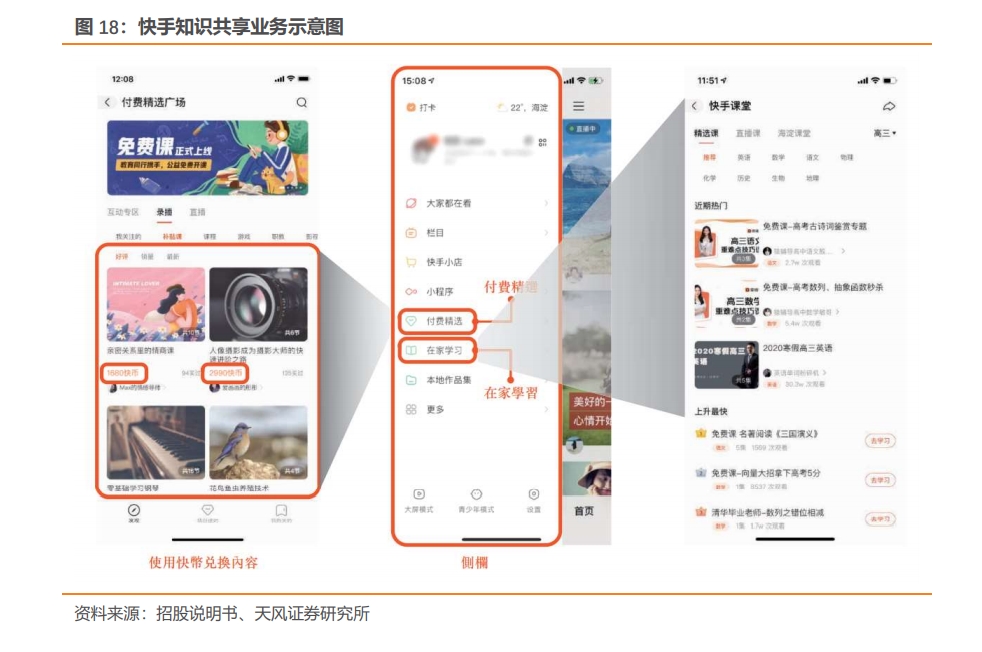Click the weather 22° 海淀 indicator
Screen dimensions: 982x652
[523, 108]
